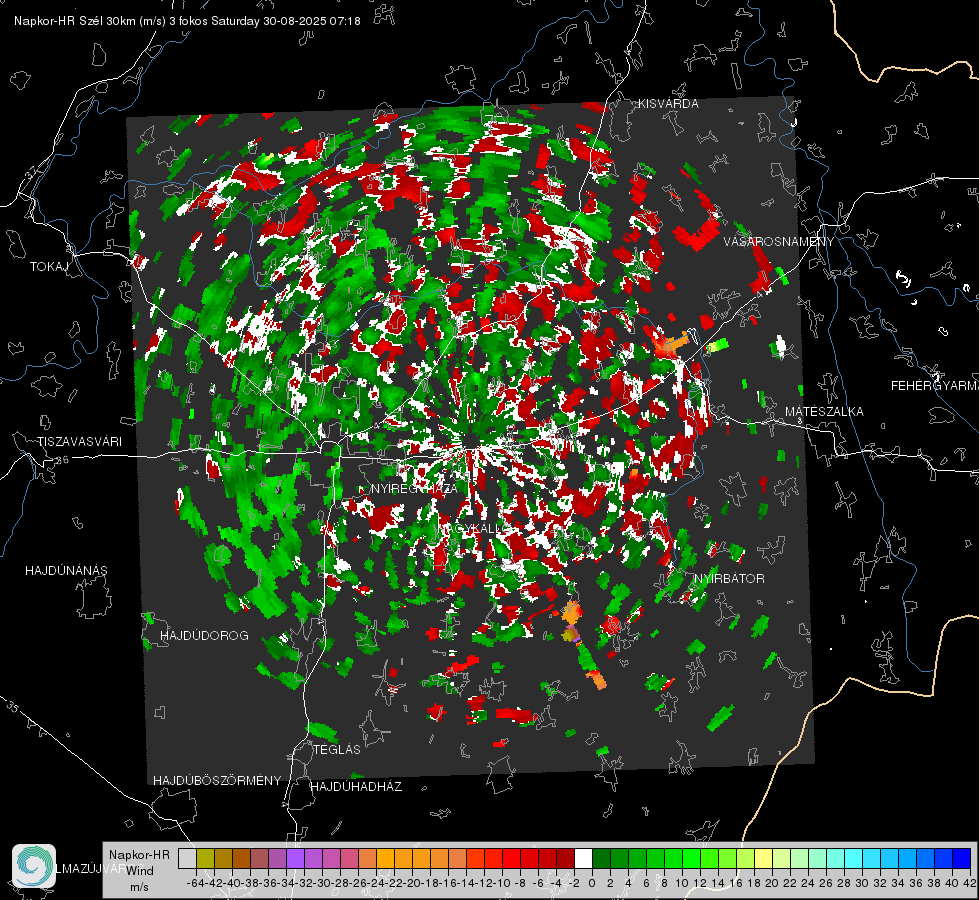Click the TOKAJ city label
Image resolution: width=979 pixels, height=900 pixels.
pyautogui.click(x=49, y=267)
